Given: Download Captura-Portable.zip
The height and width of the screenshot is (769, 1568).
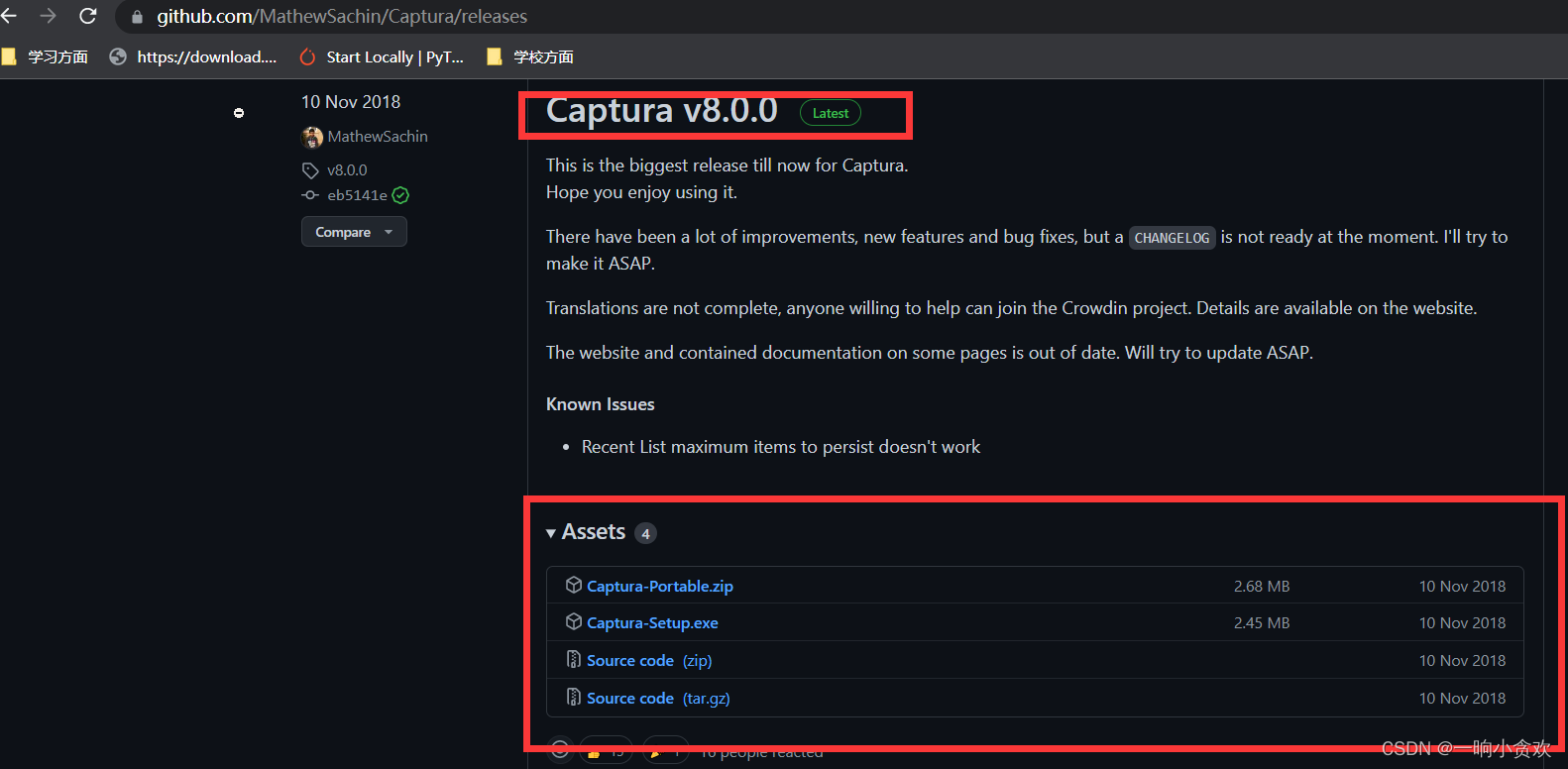Looking at the screenshot, I should click(660, 586).
